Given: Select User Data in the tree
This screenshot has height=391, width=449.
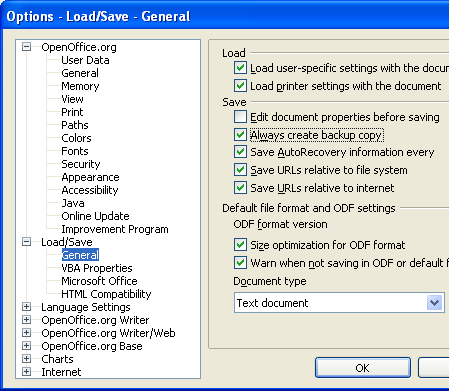Looking at the screenshot, I should pos(85,60).
